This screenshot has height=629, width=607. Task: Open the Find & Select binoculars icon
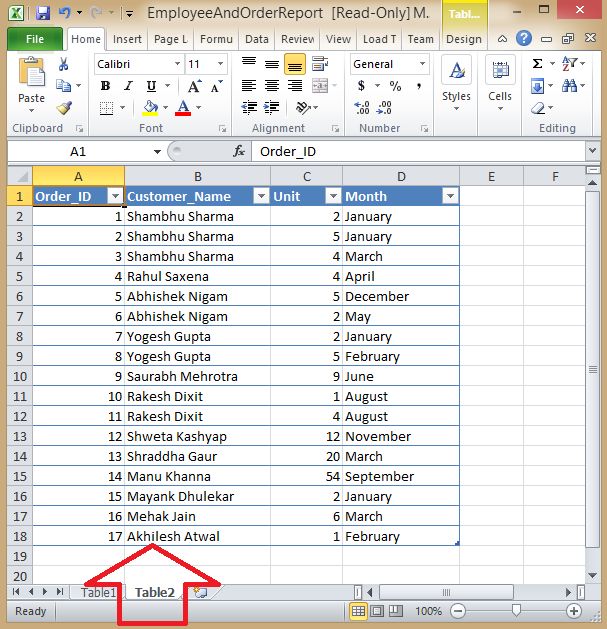[569, 85]
